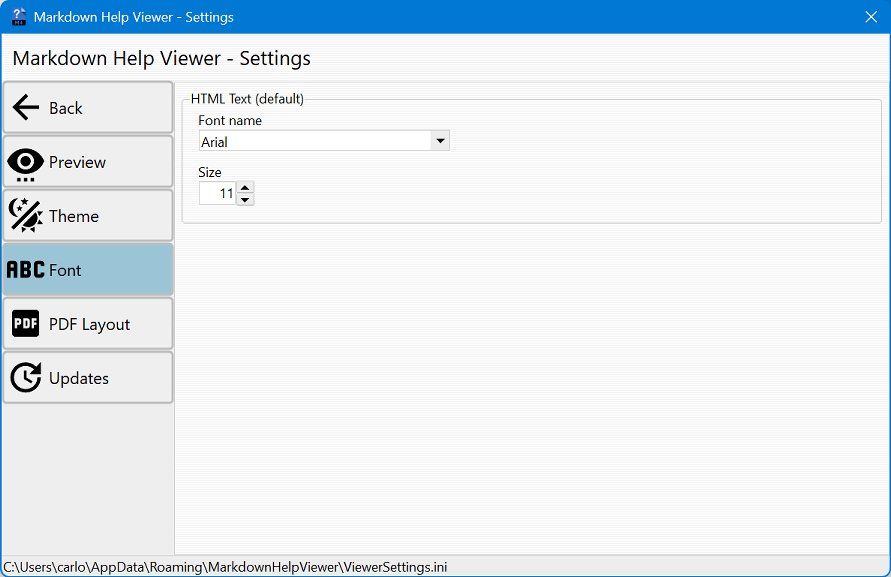Click the Size field showing 11

click(x=217, y=193)
